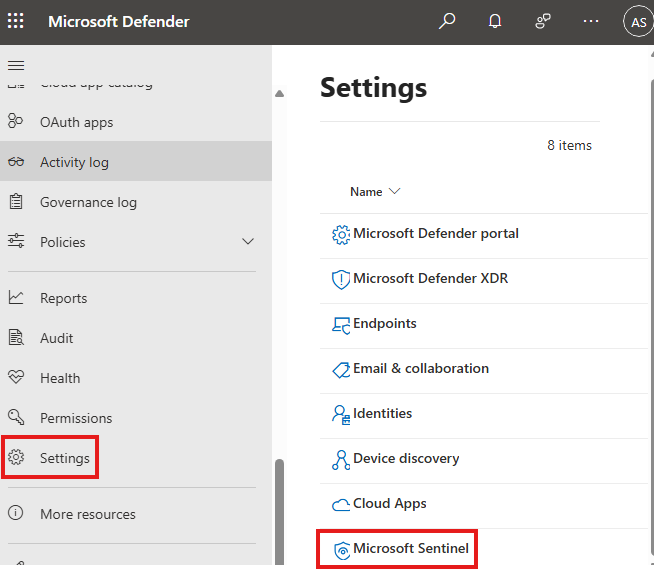Click the Identities person icon
This screenshot has width=654, height=570.
tap(341, 415)
